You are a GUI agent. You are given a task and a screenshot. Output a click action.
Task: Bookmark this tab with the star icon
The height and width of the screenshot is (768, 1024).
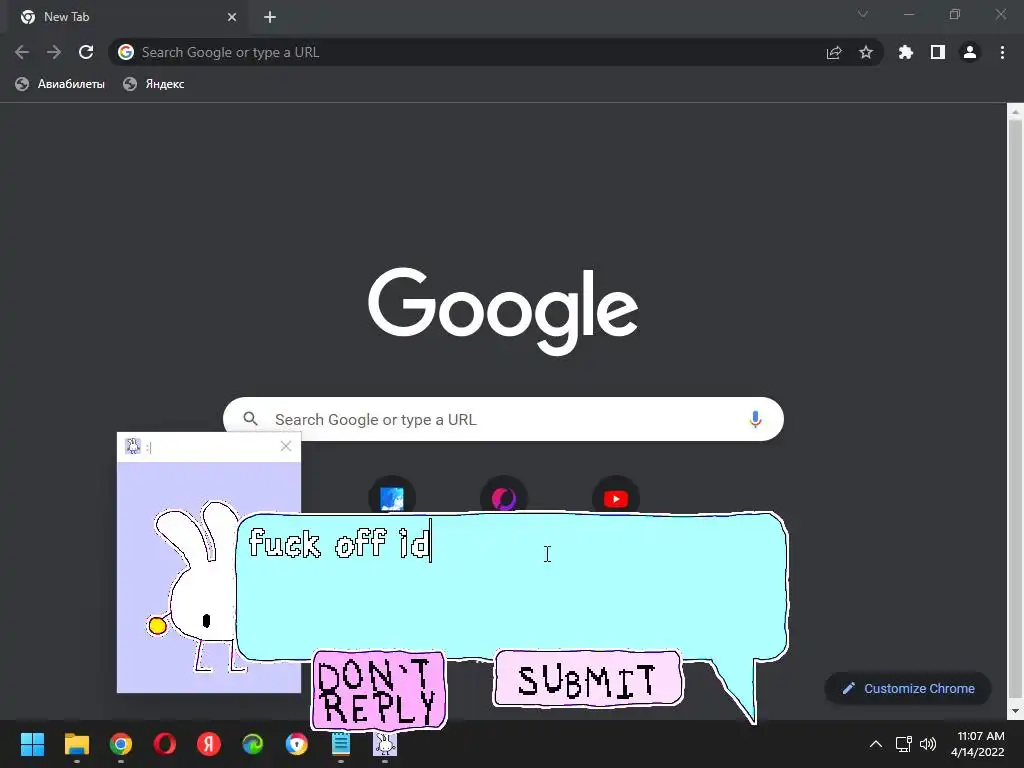click(866, 52)
